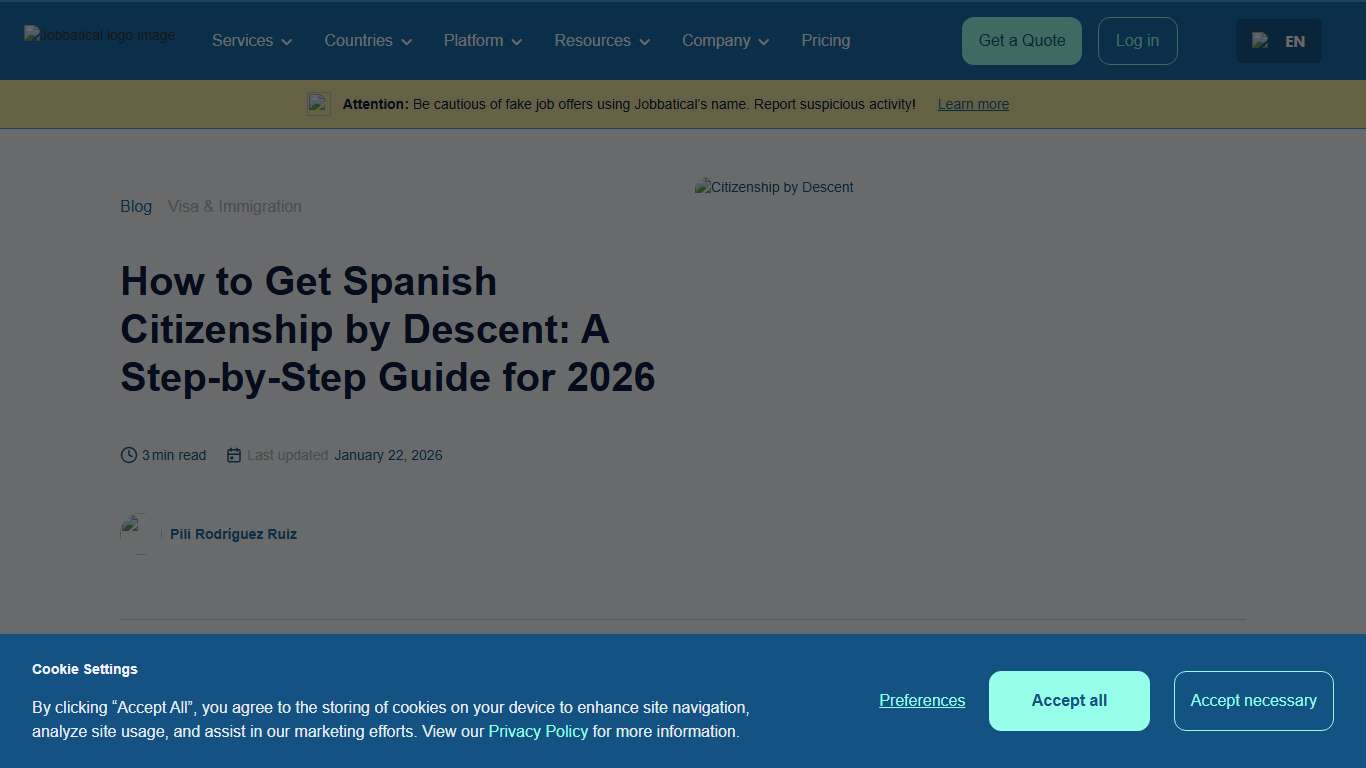The image size is (1366, 768).
Task: Open cookie Preferences settings
Action: pos(921,701)
